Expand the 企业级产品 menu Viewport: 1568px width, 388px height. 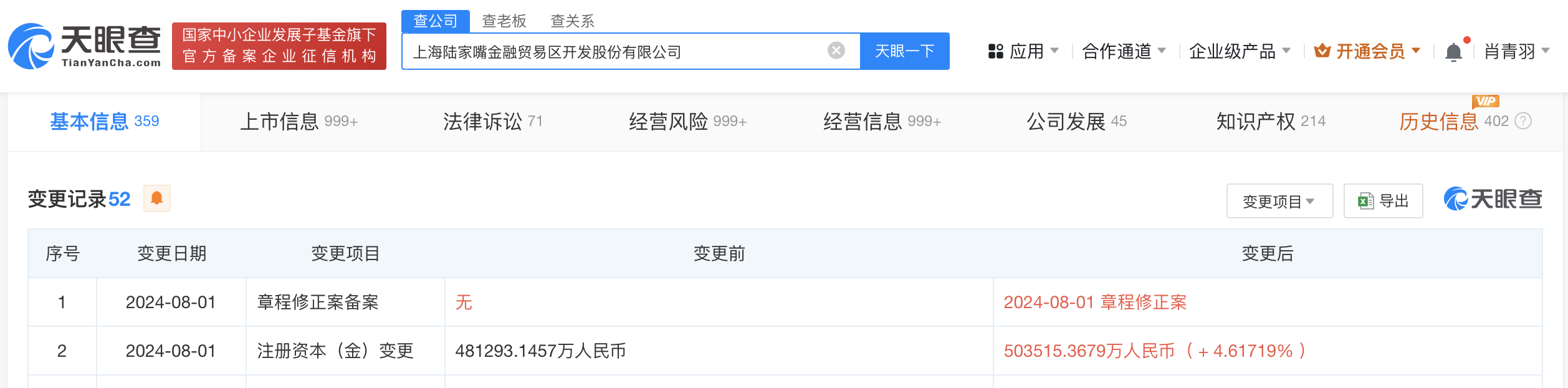click(1240, 51)
